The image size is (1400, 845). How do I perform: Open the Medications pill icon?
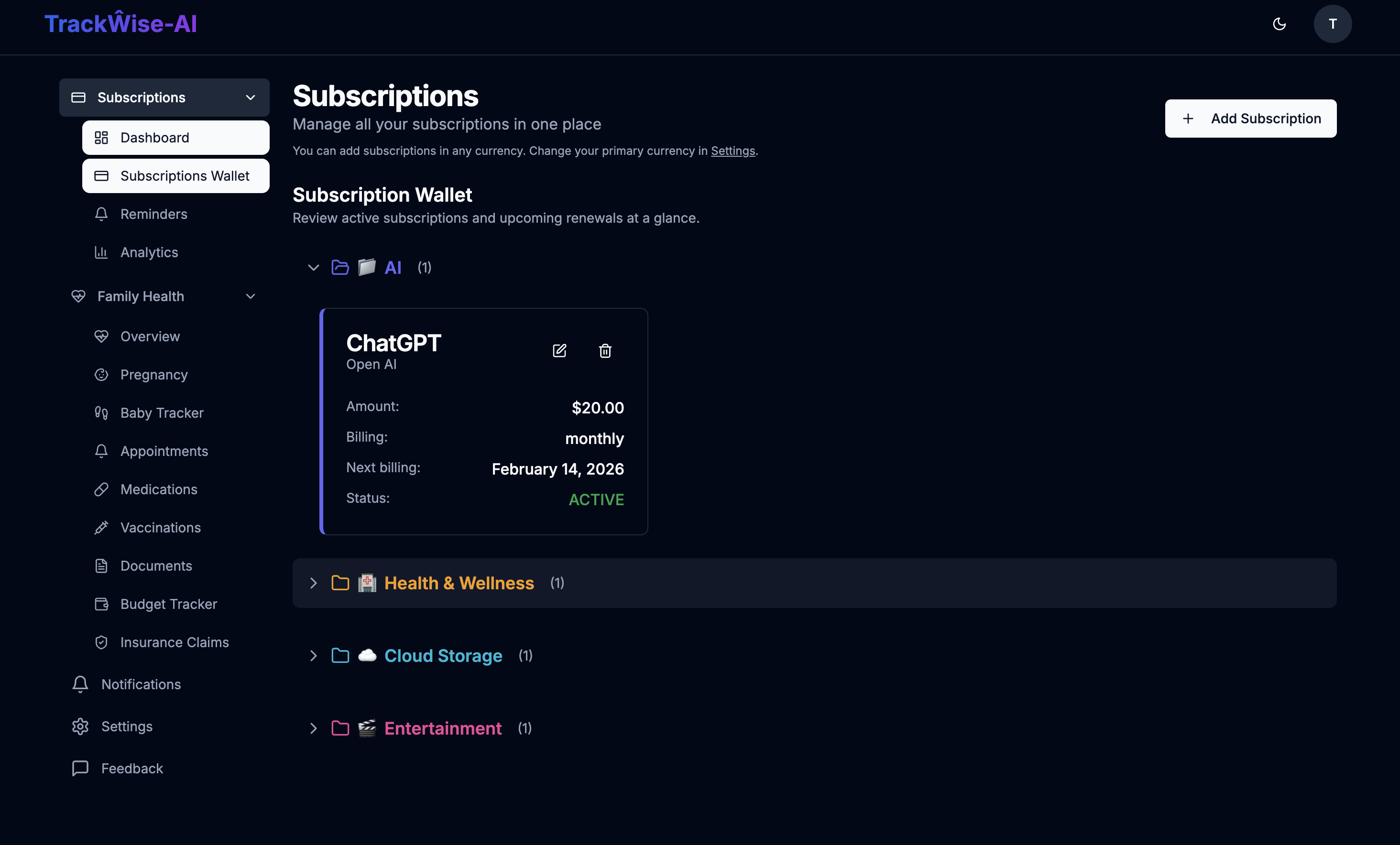coord(102,489)
